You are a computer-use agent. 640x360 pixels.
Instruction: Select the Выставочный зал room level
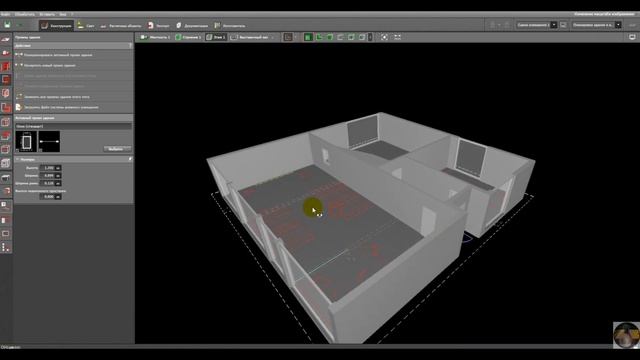point(249,37)
